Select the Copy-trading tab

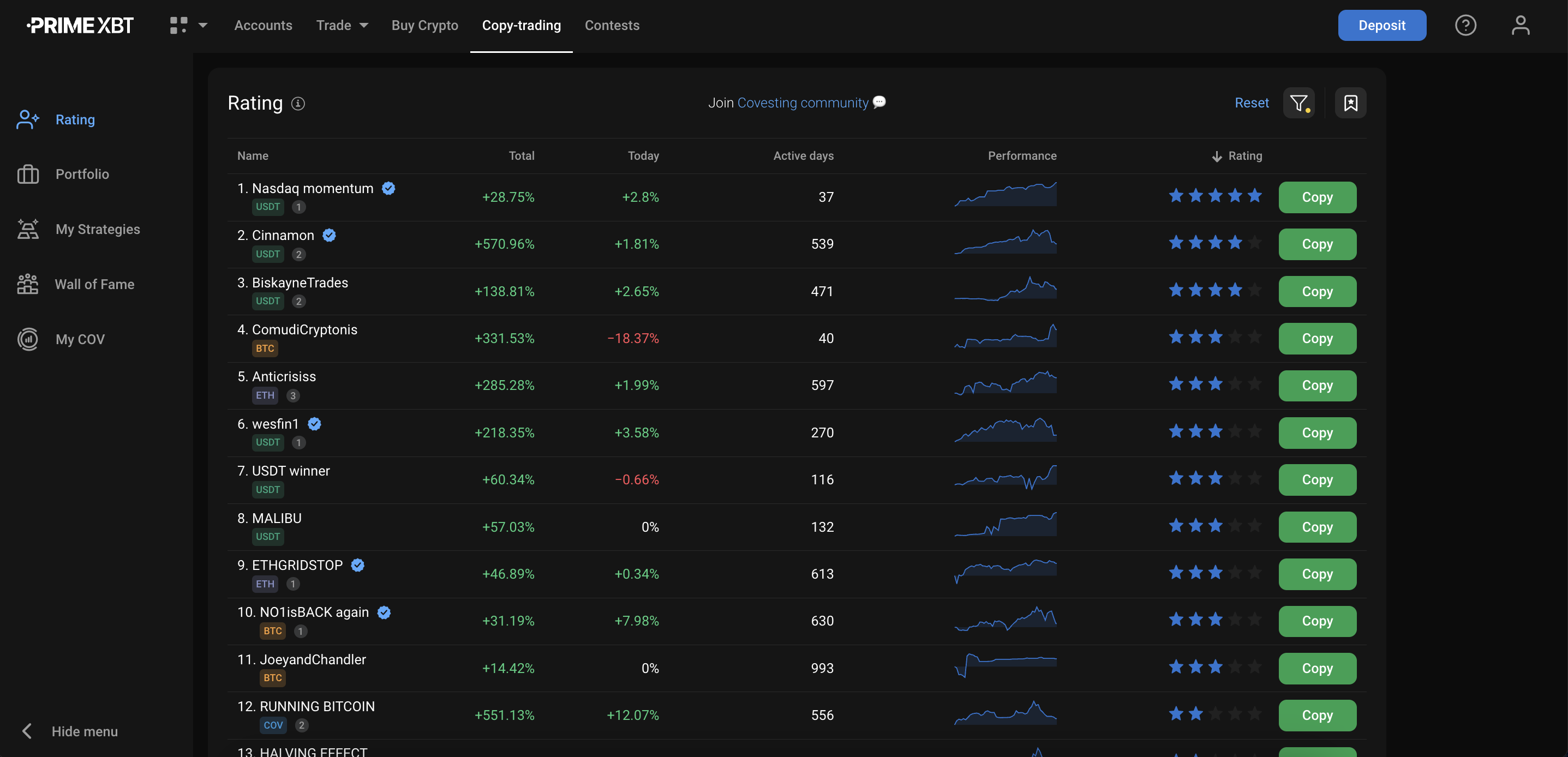pos(521,25)
